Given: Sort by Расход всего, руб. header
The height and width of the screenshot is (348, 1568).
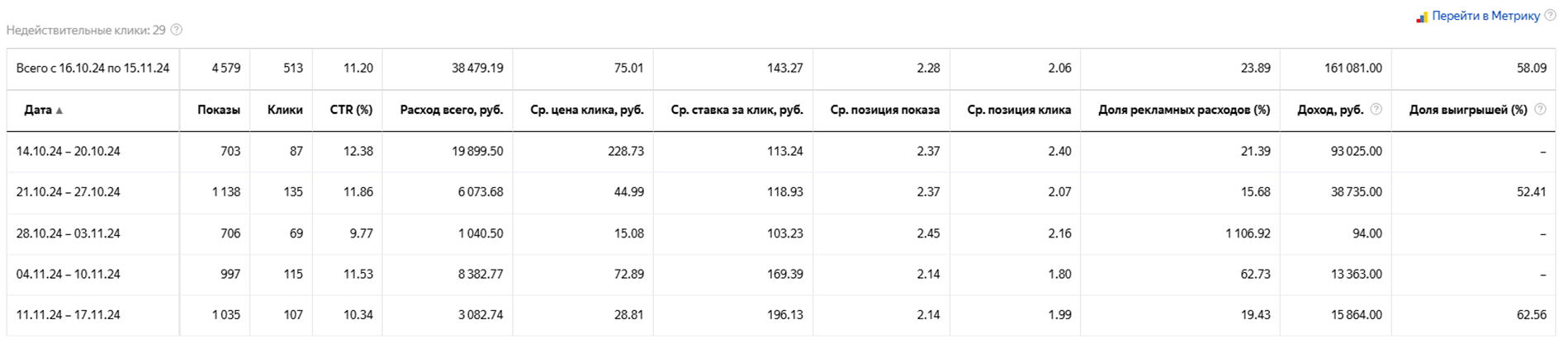Looking at the screenshot, I should tap(451, 110).
